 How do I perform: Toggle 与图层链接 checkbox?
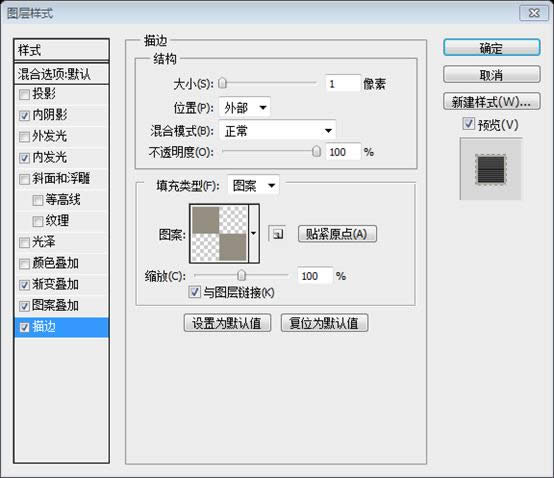[x=195, y=292]
